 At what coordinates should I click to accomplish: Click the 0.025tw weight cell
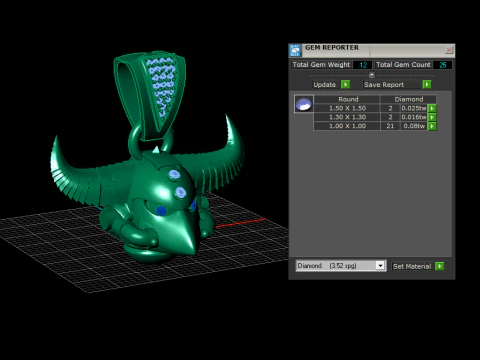coord(414,108)
